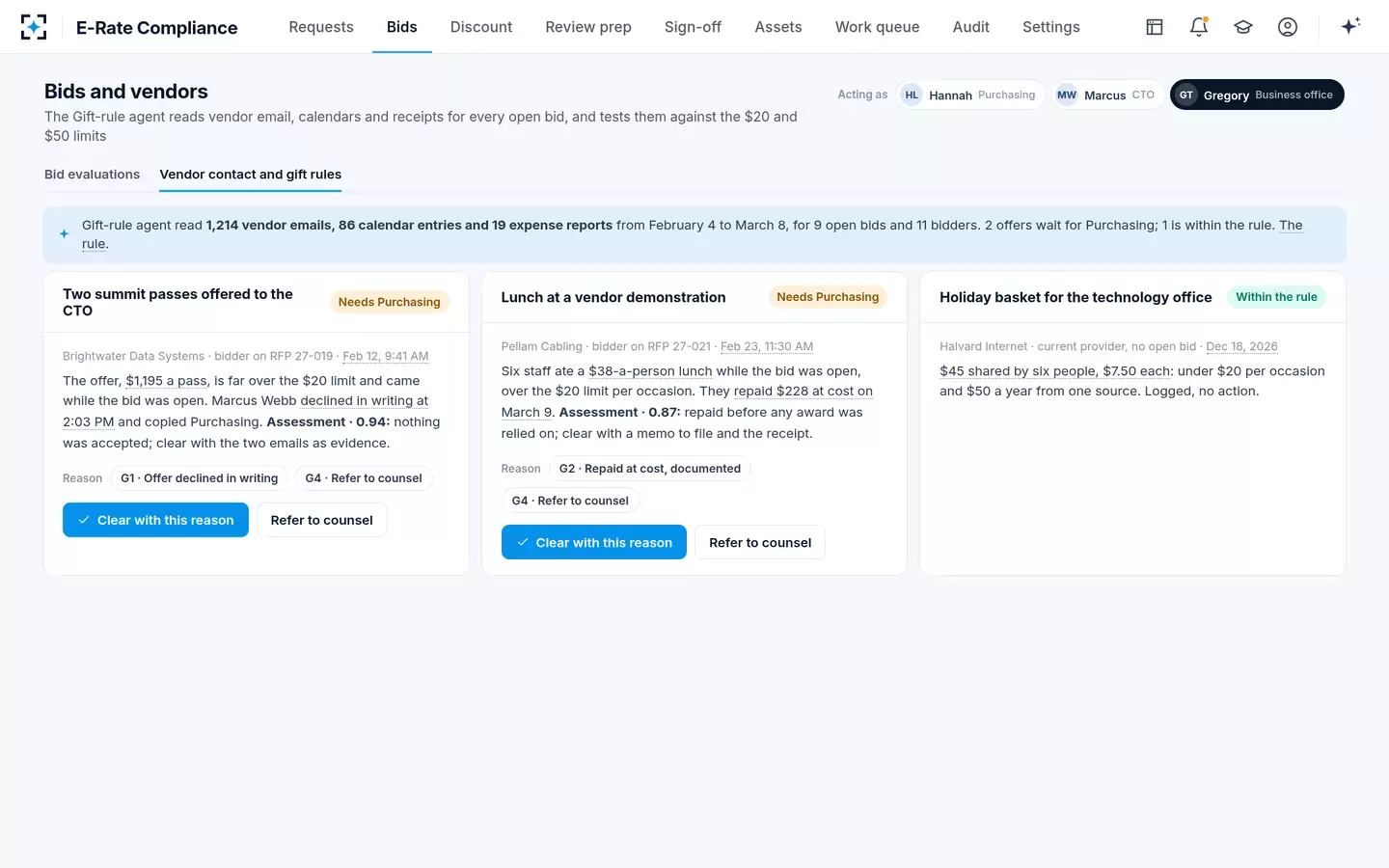Open 'The rule' link in banner
The width and height of the screenshot is (1389, 868).
coord(1291,225)
